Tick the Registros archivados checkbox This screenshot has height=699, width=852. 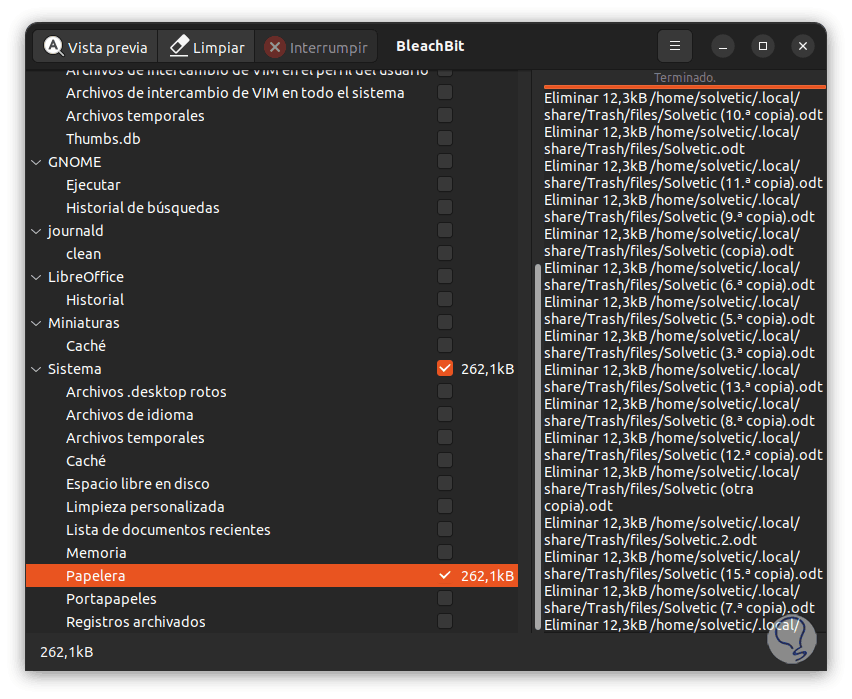tap(444, 621)
